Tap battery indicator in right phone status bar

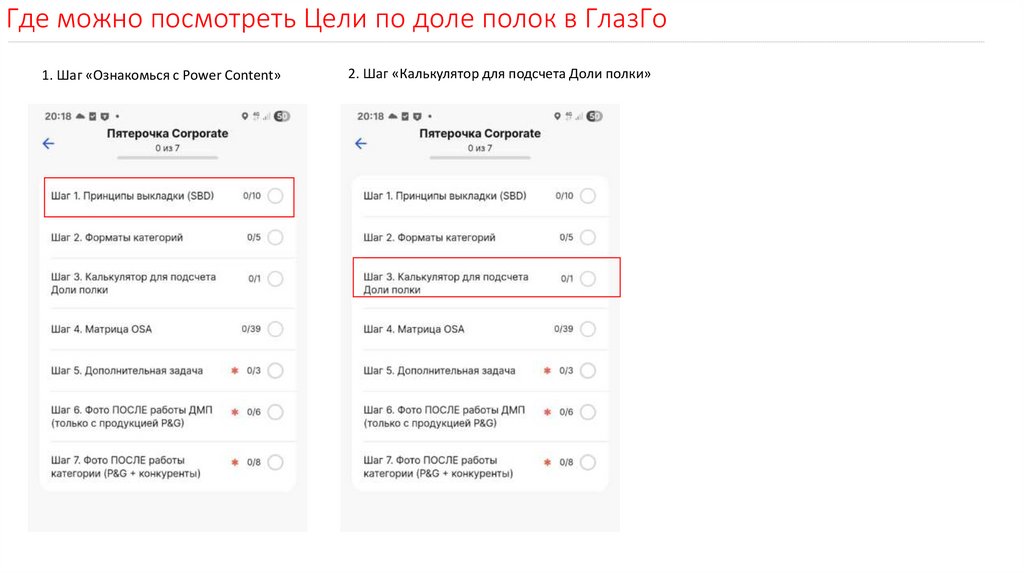pos(594,116)
